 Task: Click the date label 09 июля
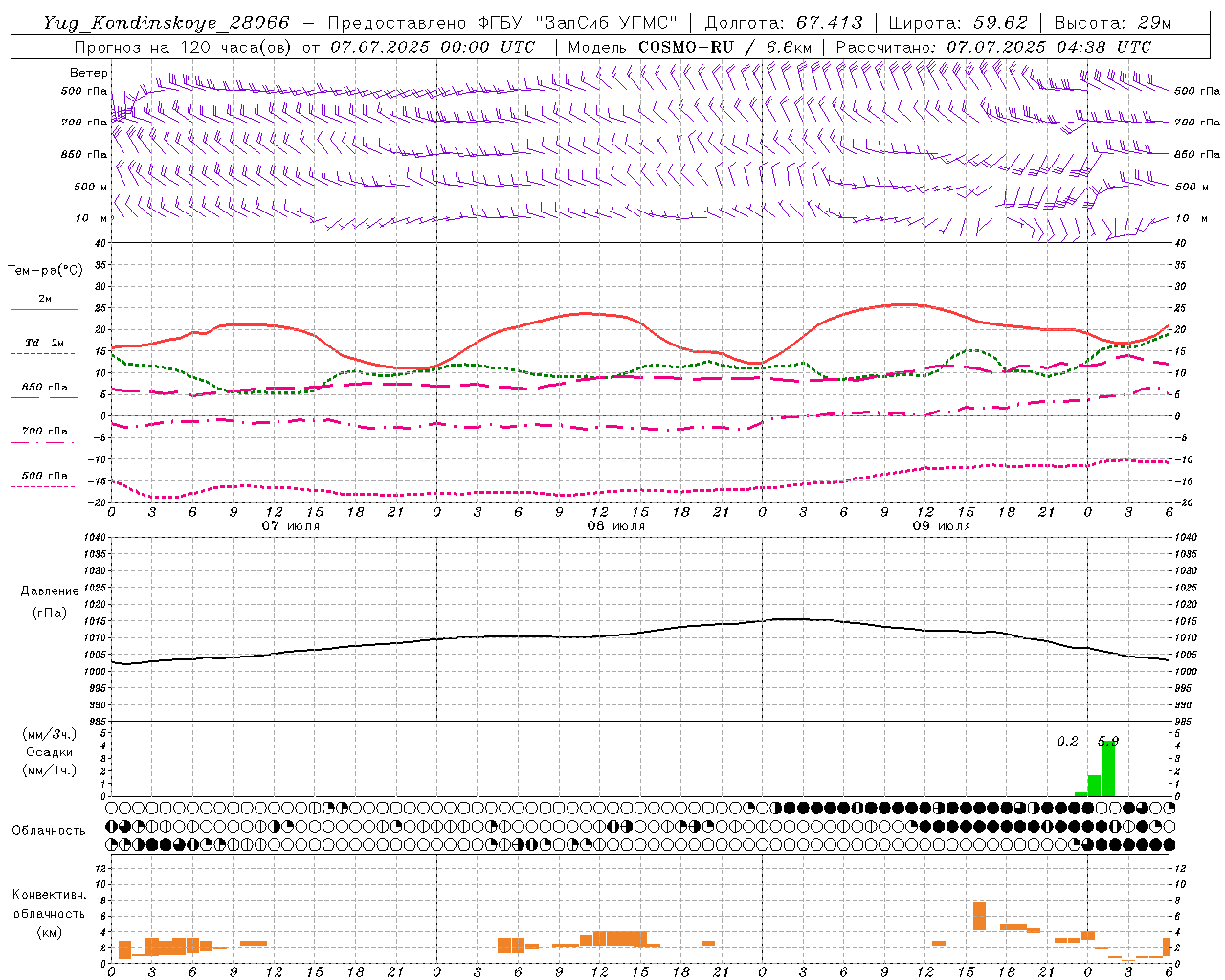tap(942, 526)
